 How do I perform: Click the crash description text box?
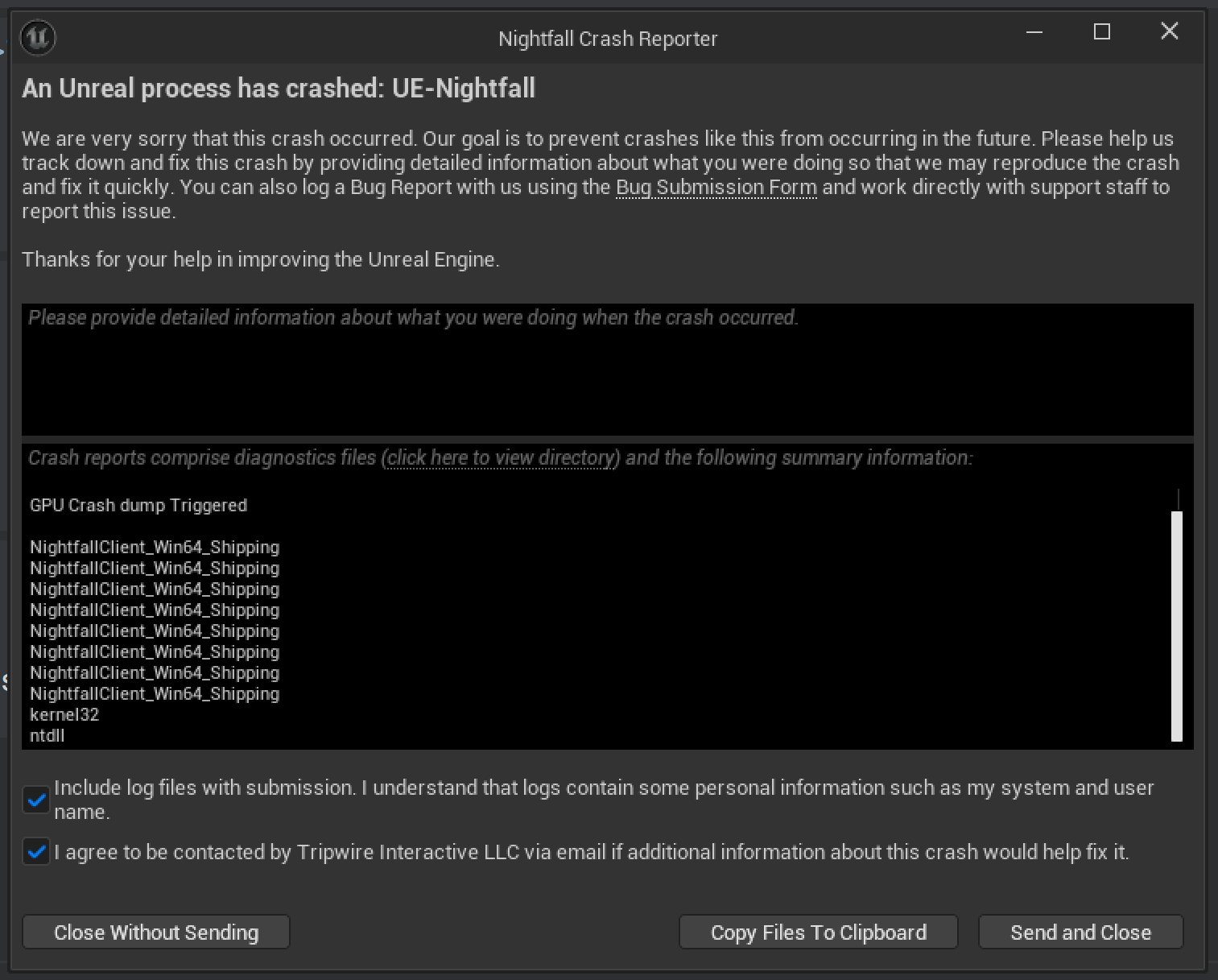[x=608, y=370]
